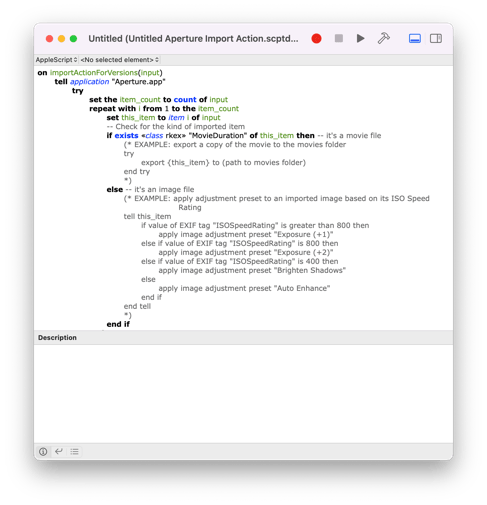Click the "Exposure (+1)" preset text
Image resolution: width=487 pixels, height=505 pixels.
coord(305,234)
